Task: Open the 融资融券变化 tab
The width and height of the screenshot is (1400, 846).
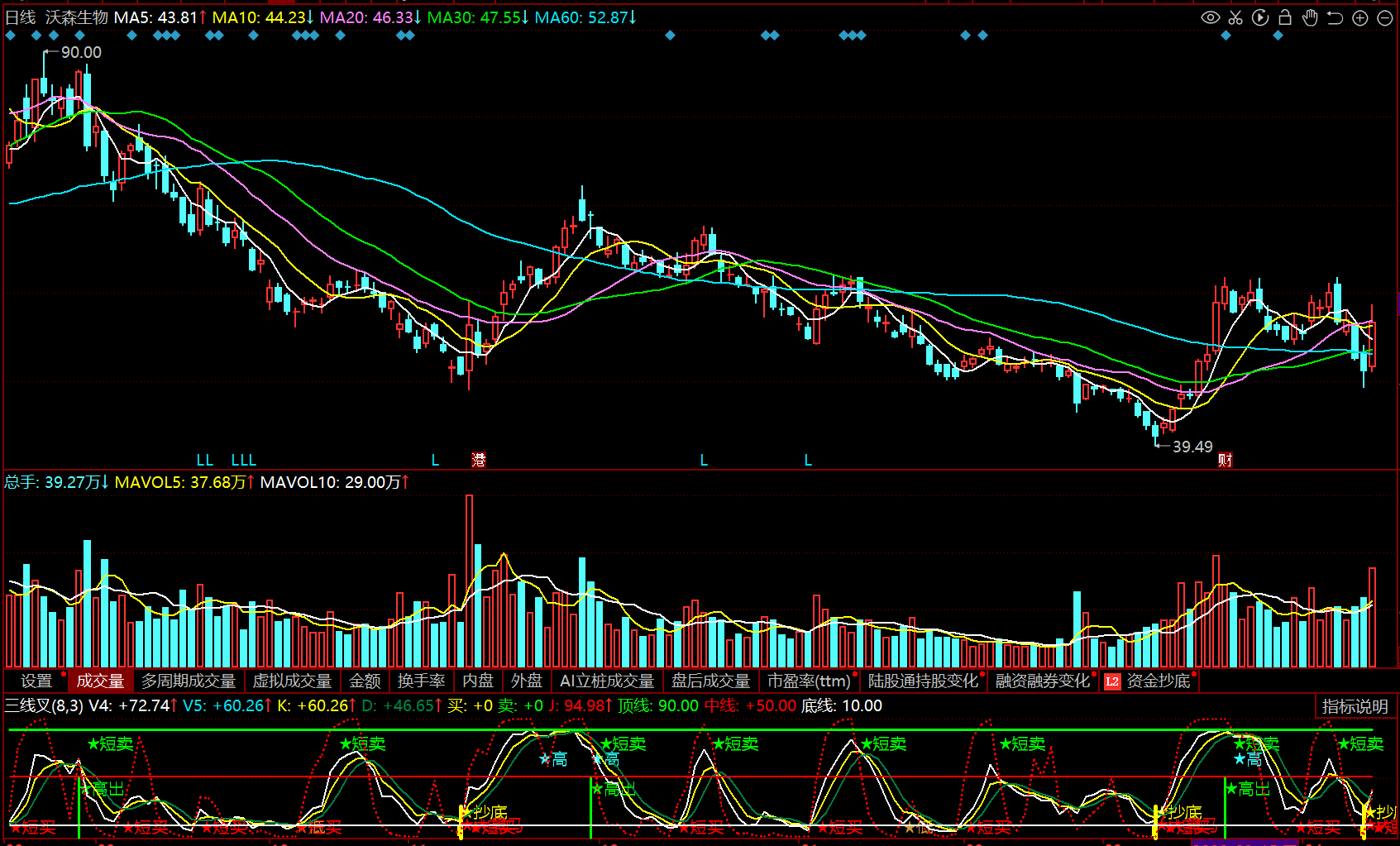Action: tap(1043, 681)
